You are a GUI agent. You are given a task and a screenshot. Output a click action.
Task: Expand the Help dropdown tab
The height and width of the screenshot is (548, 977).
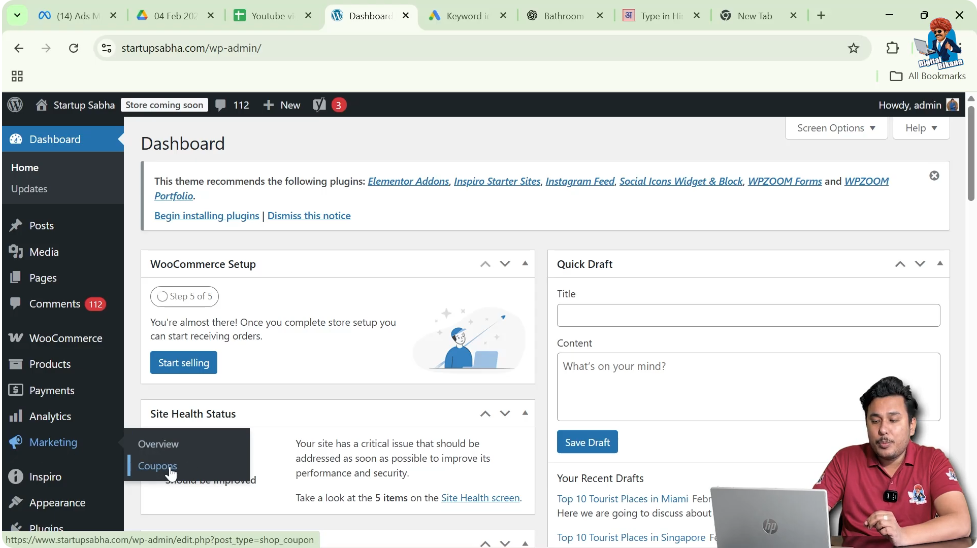921,128
